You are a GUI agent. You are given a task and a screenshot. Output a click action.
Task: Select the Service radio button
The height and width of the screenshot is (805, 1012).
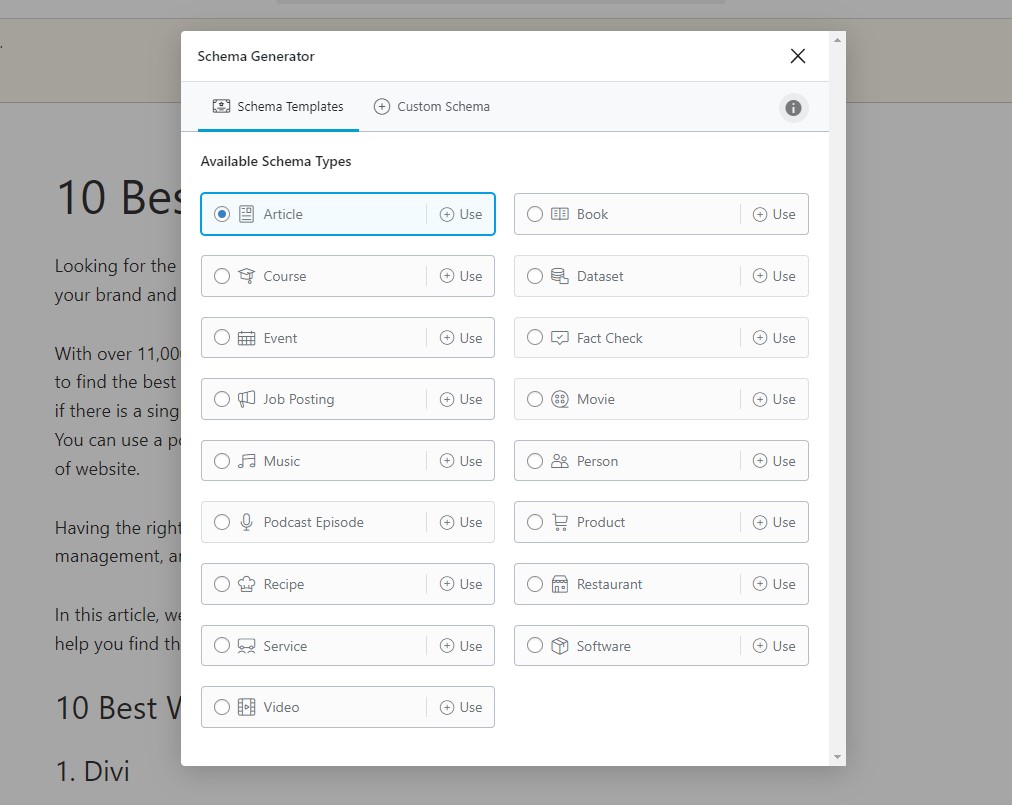tap(221, 646)
